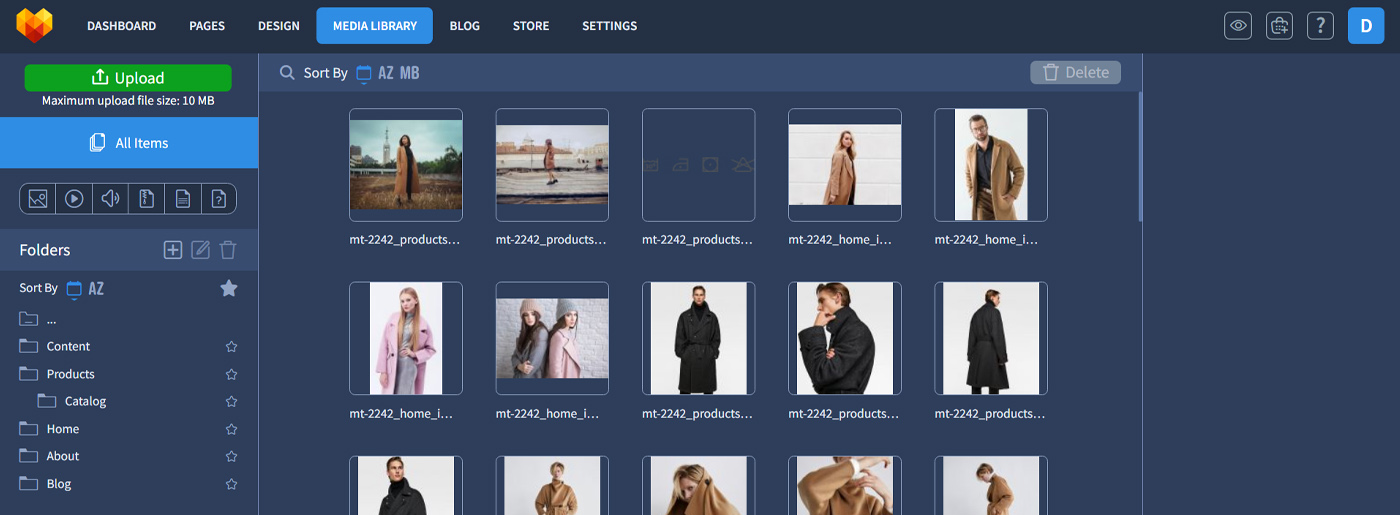This screenshot has width=1400, height=515.
Task: Filter media by images icon
Action: point(38,199)
